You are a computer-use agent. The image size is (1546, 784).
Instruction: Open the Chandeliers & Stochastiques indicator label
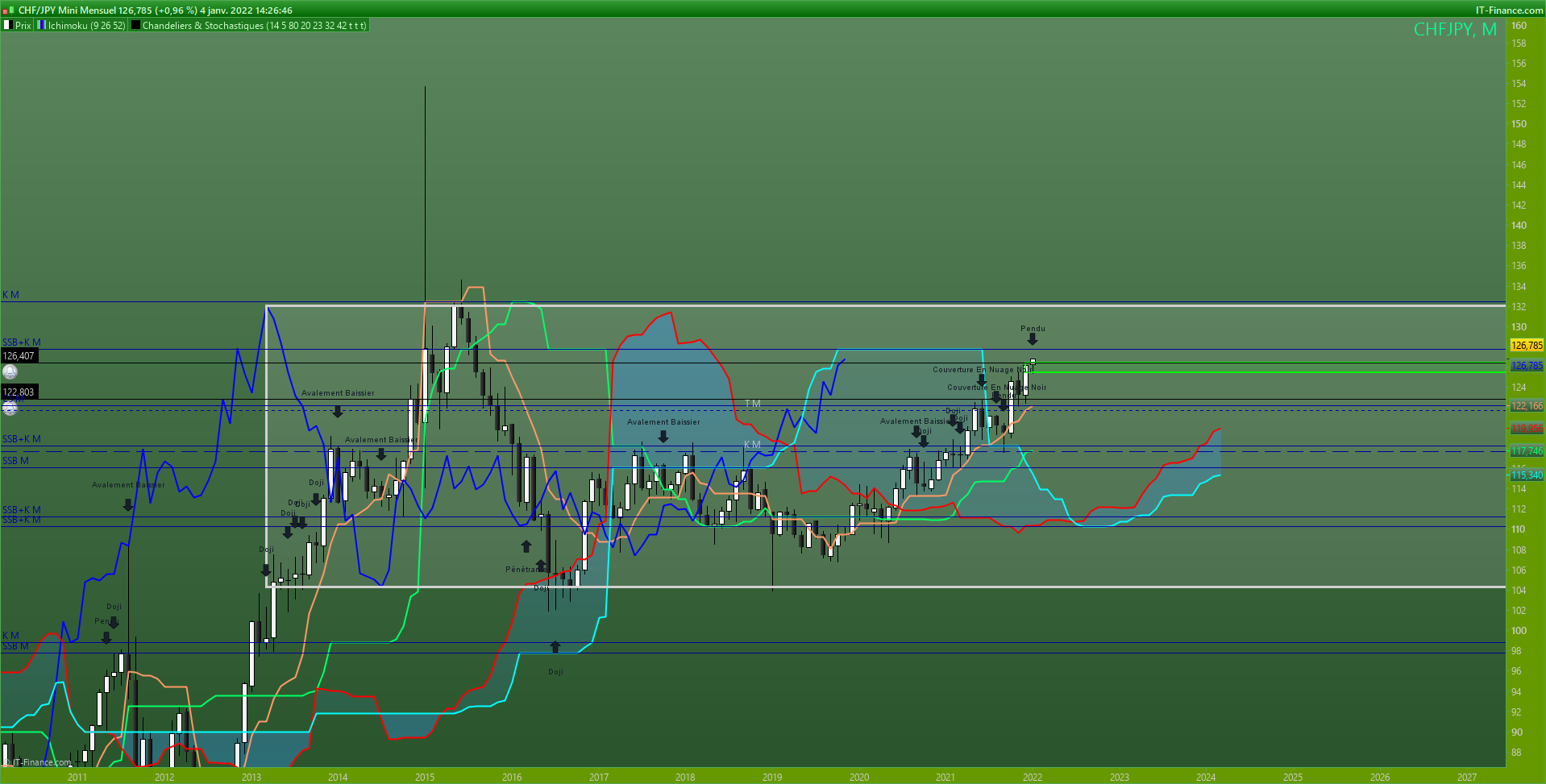[x=249, y=26]
